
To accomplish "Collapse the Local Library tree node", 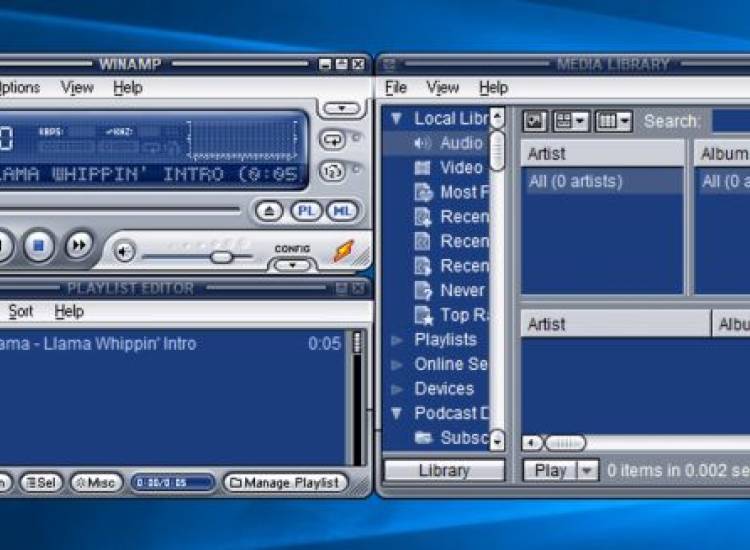I will (x=396, y=118).
